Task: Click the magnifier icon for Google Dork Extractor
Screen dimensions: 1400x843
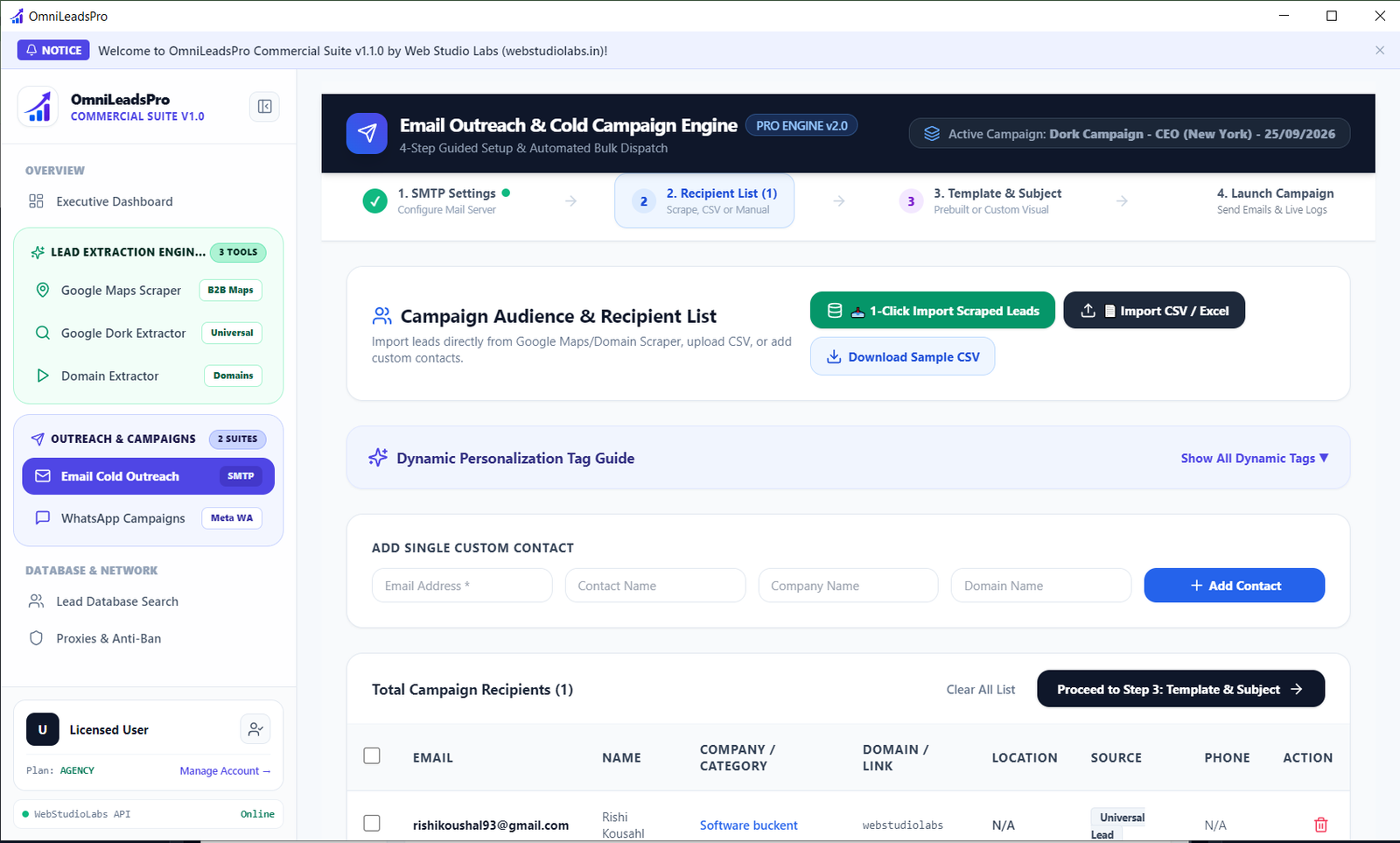Action: coord(42,333)
